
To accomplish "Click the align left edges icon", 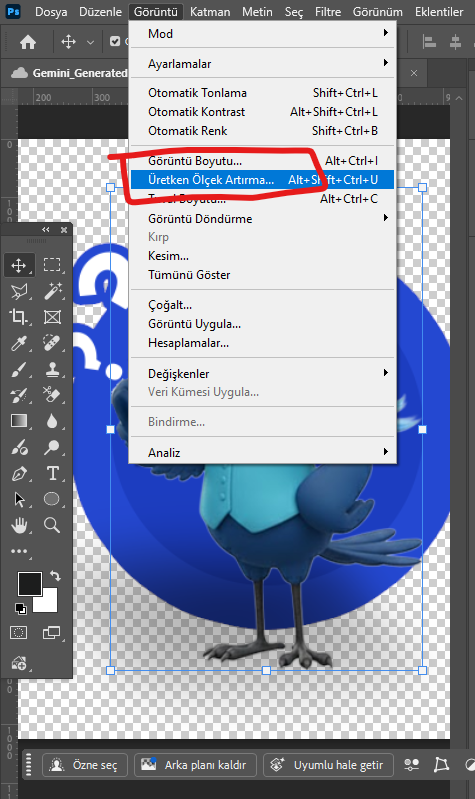I will coord(429,42).
